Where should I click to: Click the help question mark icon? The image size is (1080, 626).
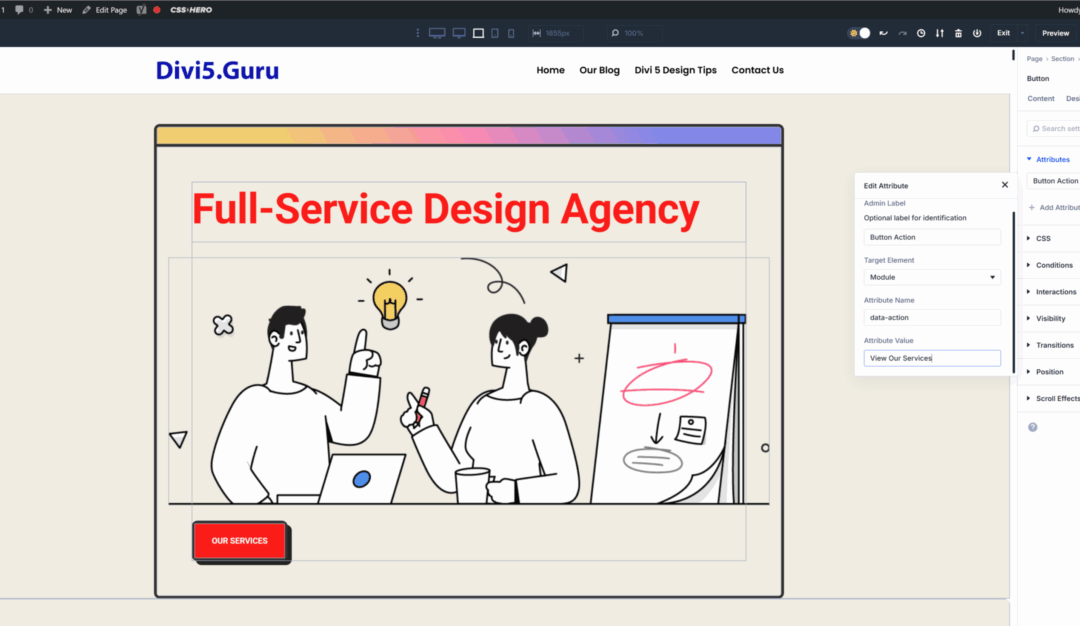point(1032,427)
